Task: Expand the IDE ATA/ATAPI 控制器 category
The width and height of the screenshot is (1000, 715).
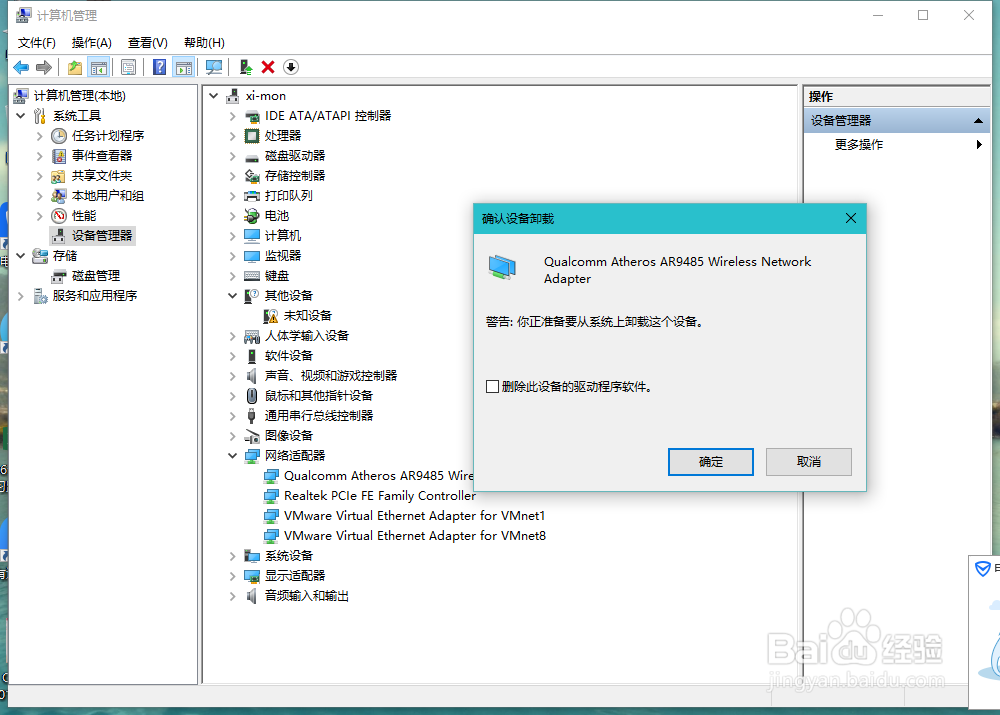Action: point(233,116)
